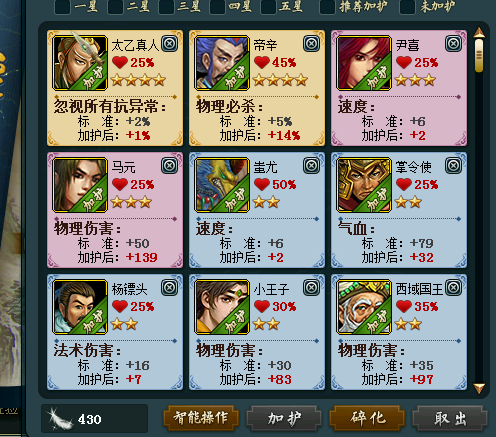496x437 pixels.
Task: Click the X icon on 尹喜 card
Action: tap(453, 44)
